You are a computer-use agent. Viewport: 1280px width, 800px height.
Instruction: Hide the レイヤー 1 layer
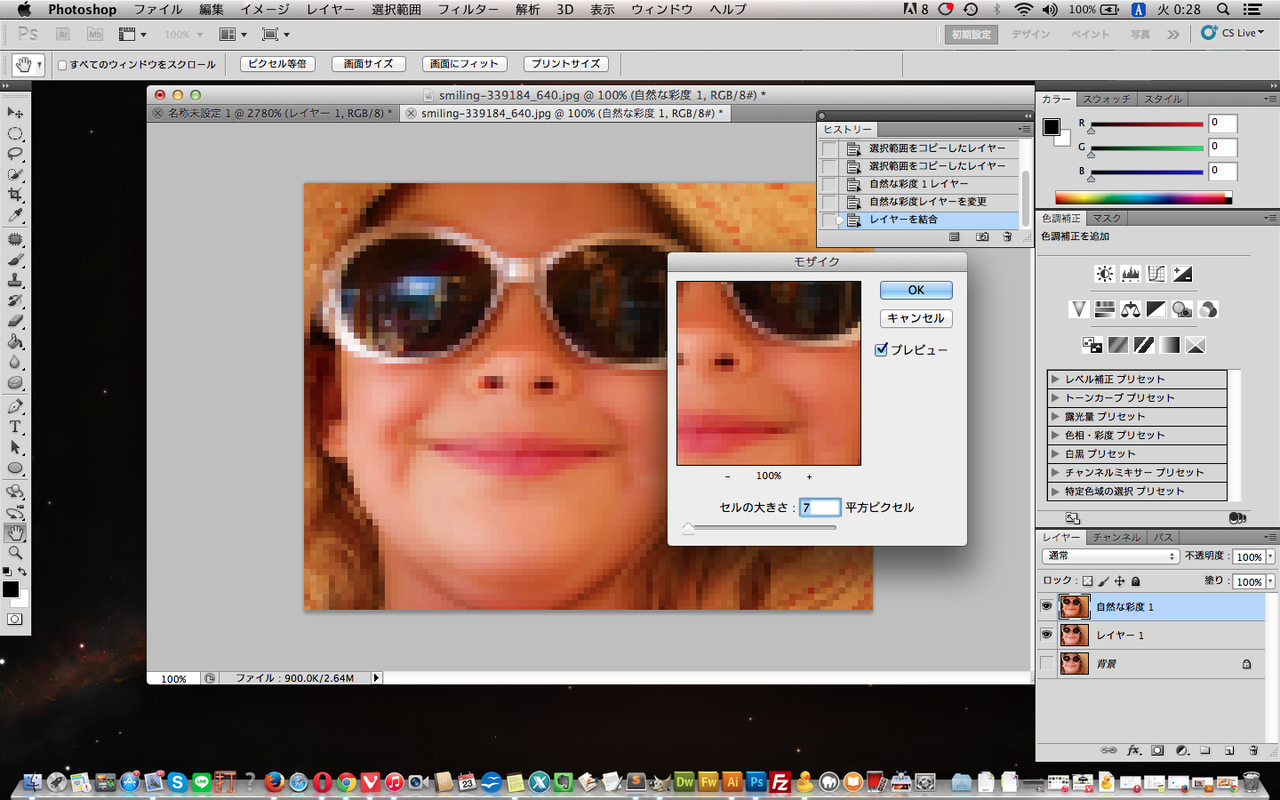pos(1047,635)
